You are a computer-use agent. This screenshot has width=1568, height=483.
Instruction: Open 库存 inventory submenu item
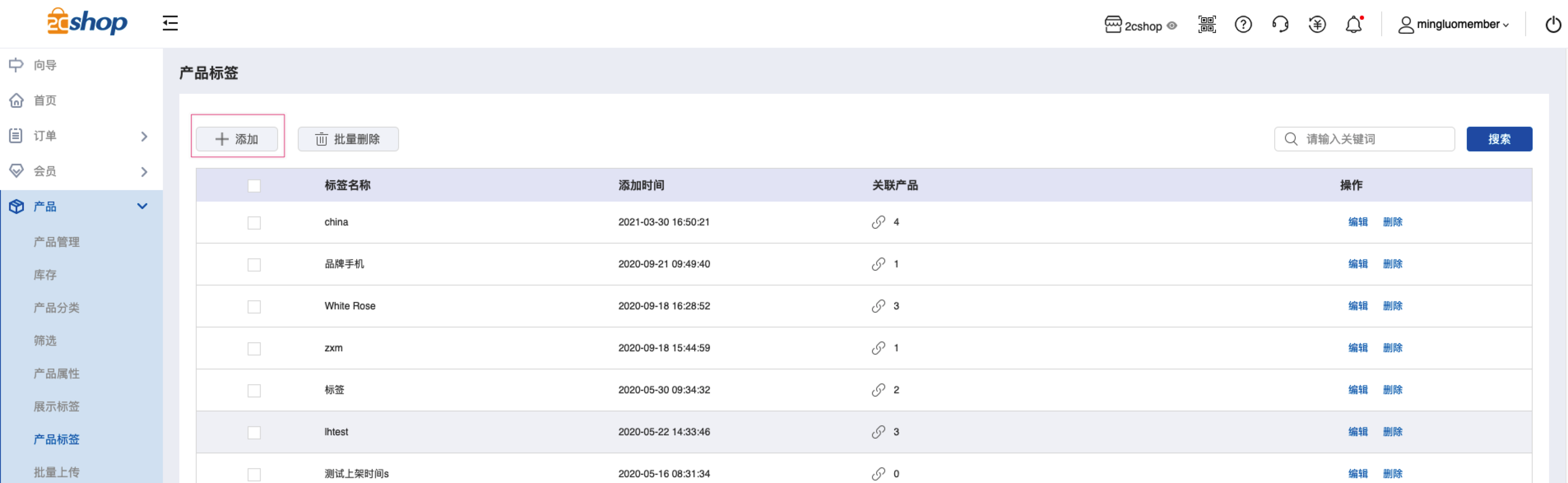(45, 275)
